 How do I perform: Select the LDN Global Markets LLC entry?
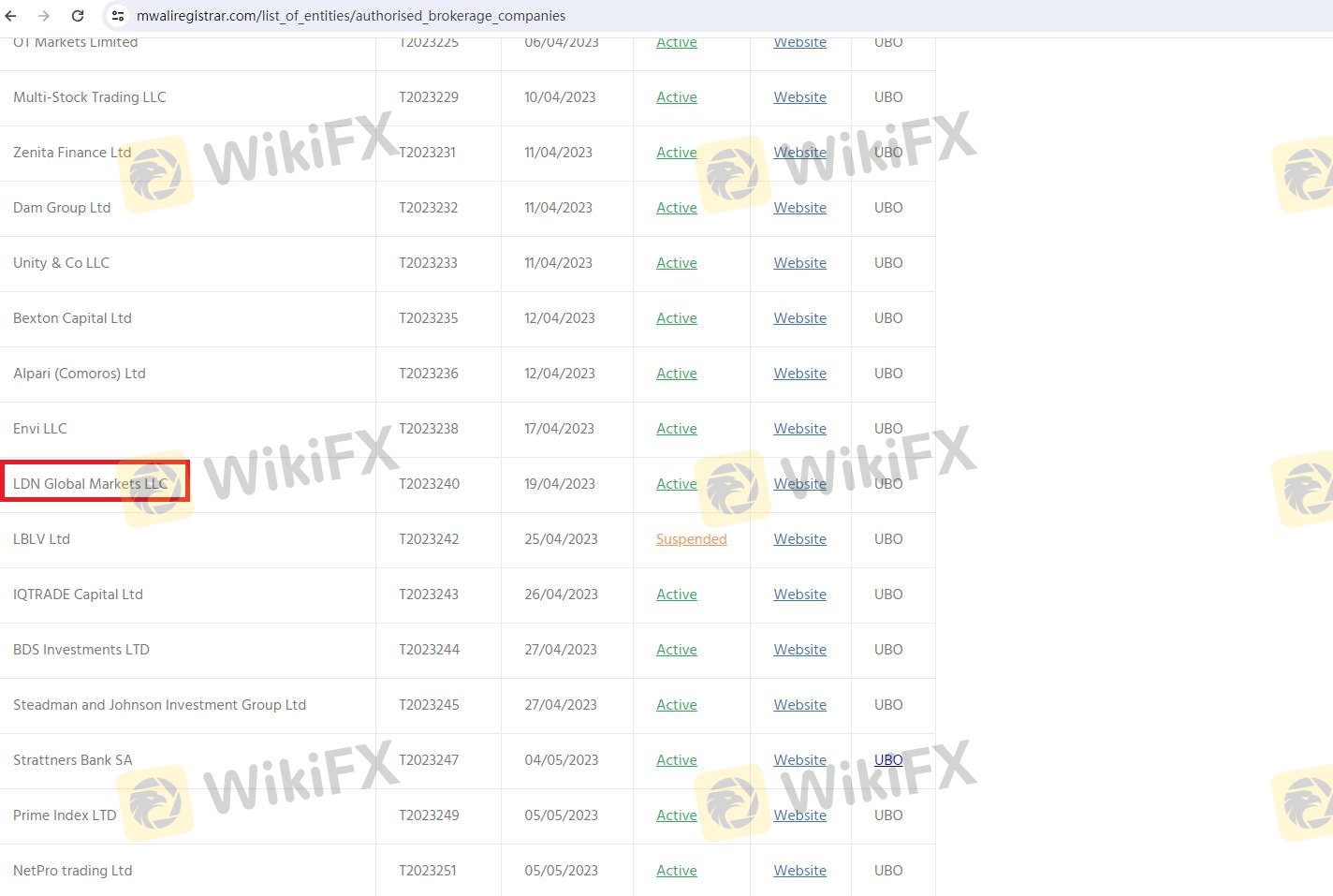click(x=90, y=484)
